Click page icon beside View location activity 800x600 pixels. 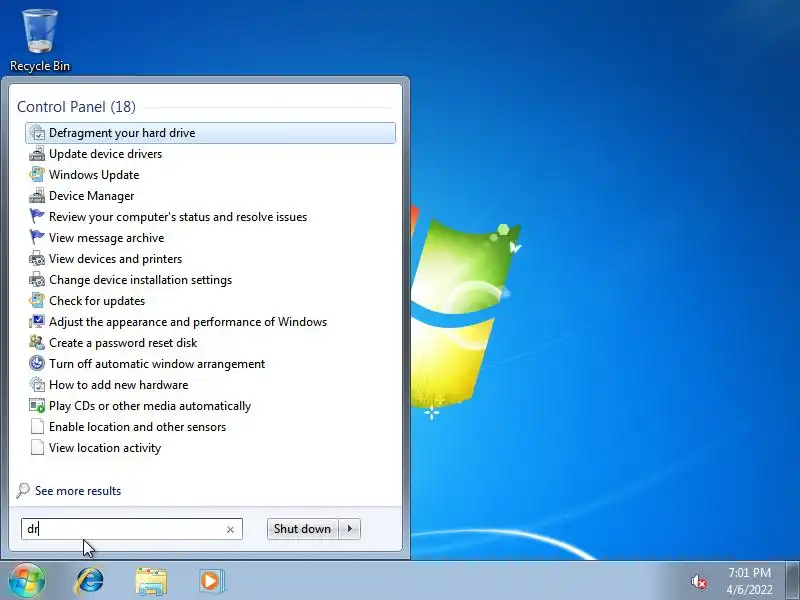point(37,447)
